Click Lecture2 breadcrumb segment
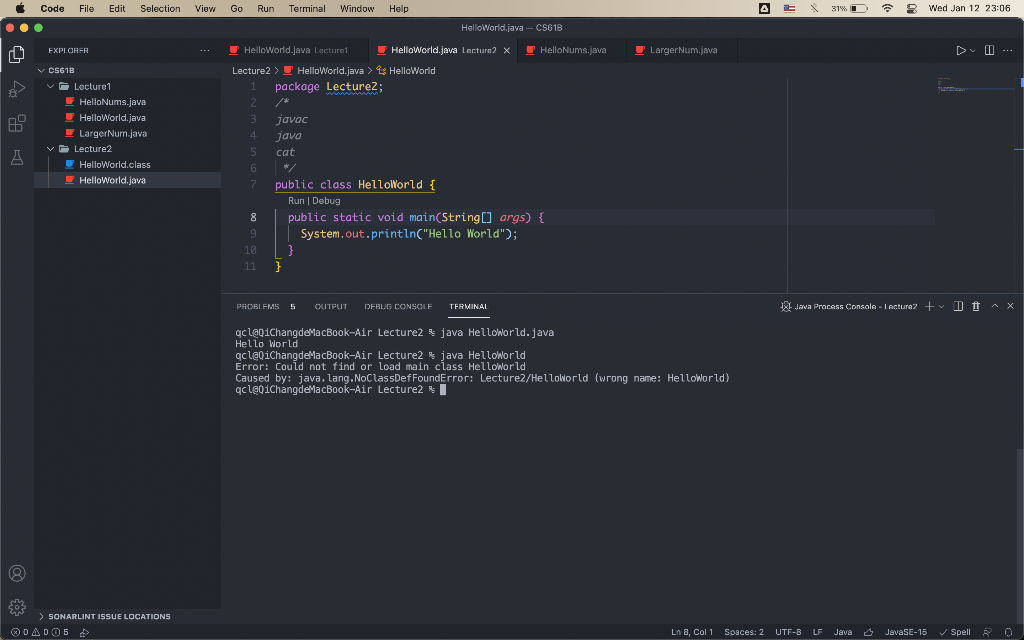Image resolution: width=1024 pixels, height=640 pixels. [251, 71]
